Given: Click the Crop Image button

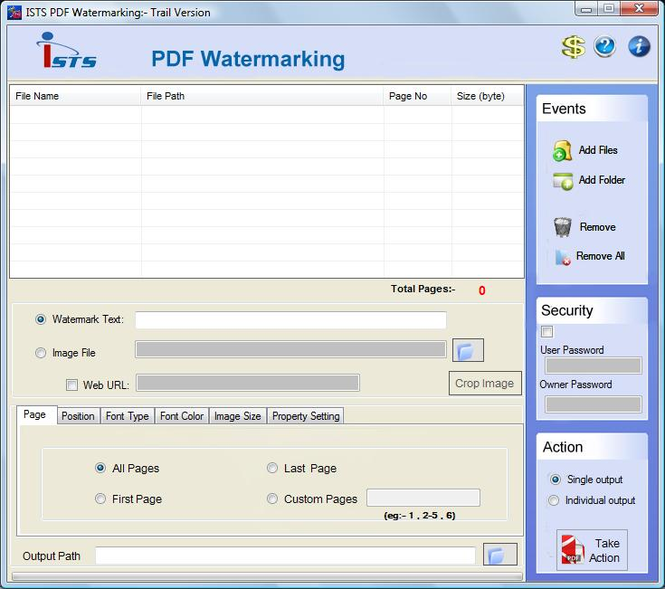Looking at the screenshot, I should coord(485,383).
